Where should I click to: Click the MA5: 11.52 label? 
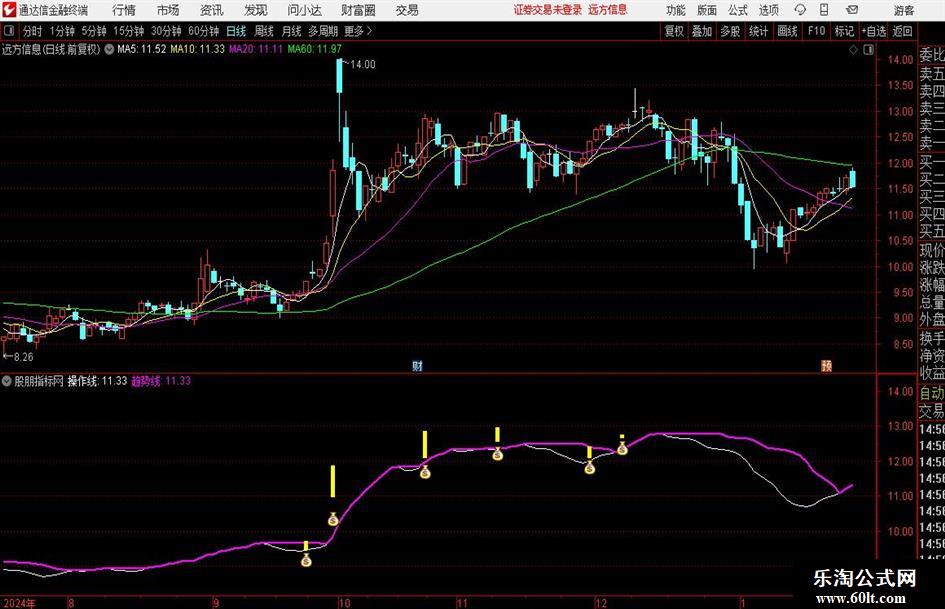142,49
